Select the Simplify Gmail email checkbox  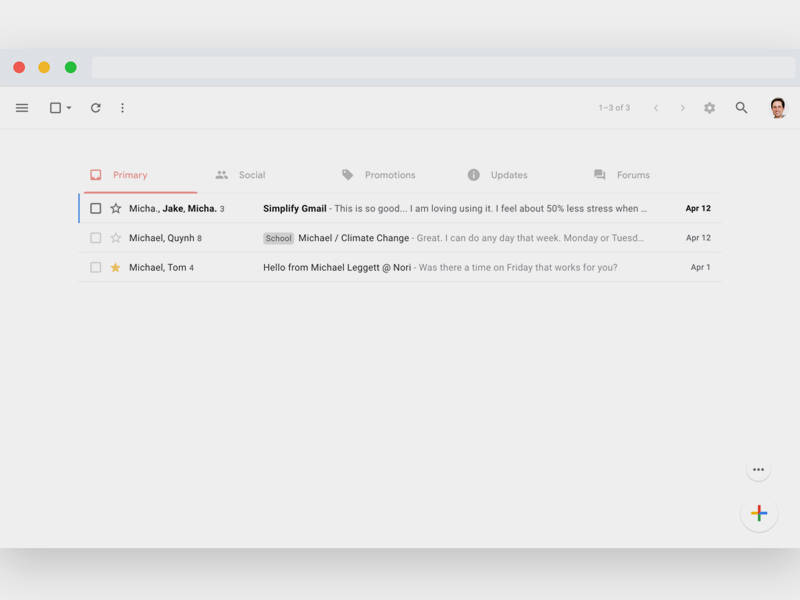96,209
